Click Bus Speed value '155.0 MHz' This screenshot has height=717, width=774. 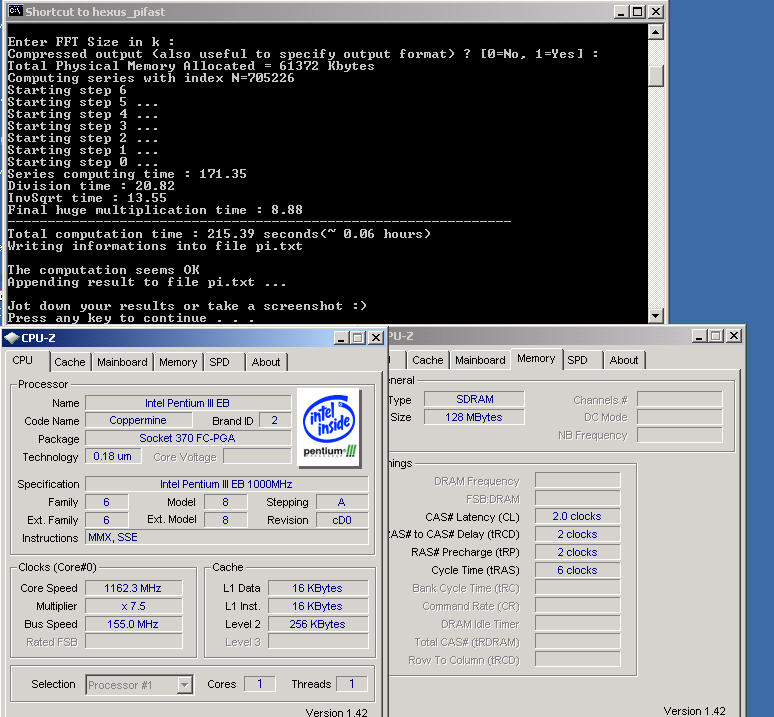[133, 624]
